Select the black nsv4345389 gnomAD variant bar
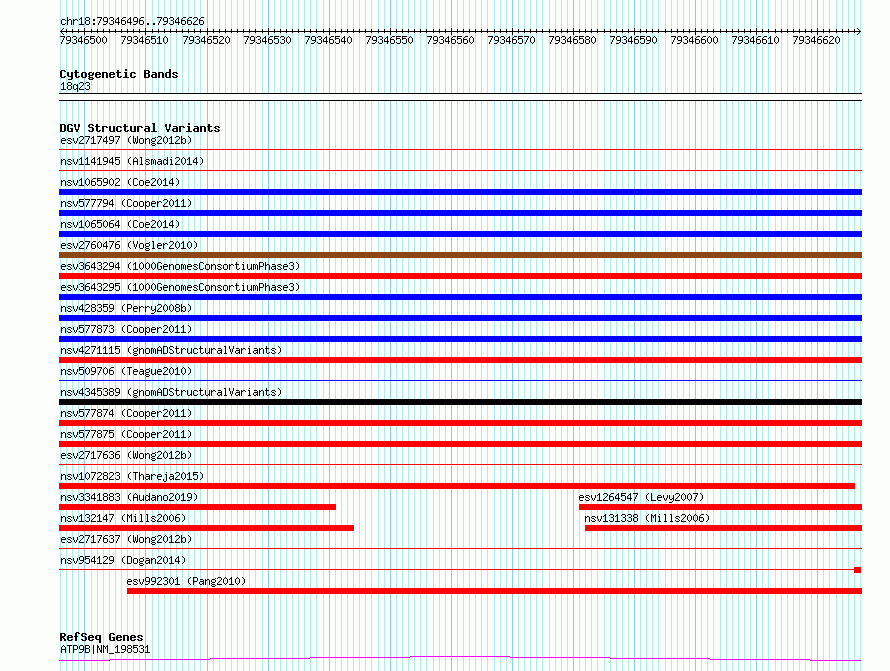The width and height of the screenshot is (890, 671). 460,402
